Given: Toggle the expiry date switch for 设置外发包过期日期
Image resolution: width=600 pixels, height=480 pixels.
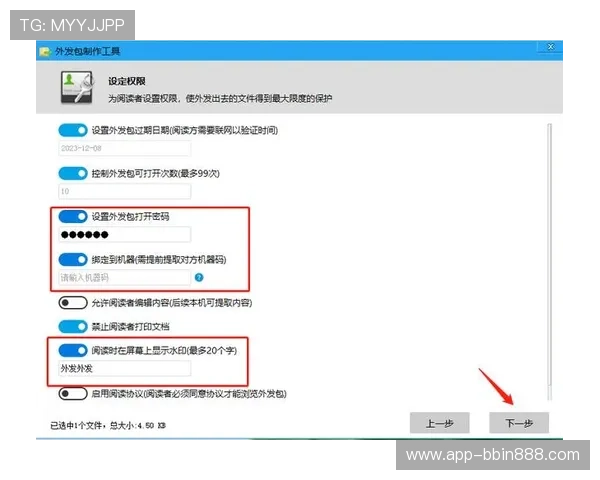Looking at the screenshot, I should [73, 130].
